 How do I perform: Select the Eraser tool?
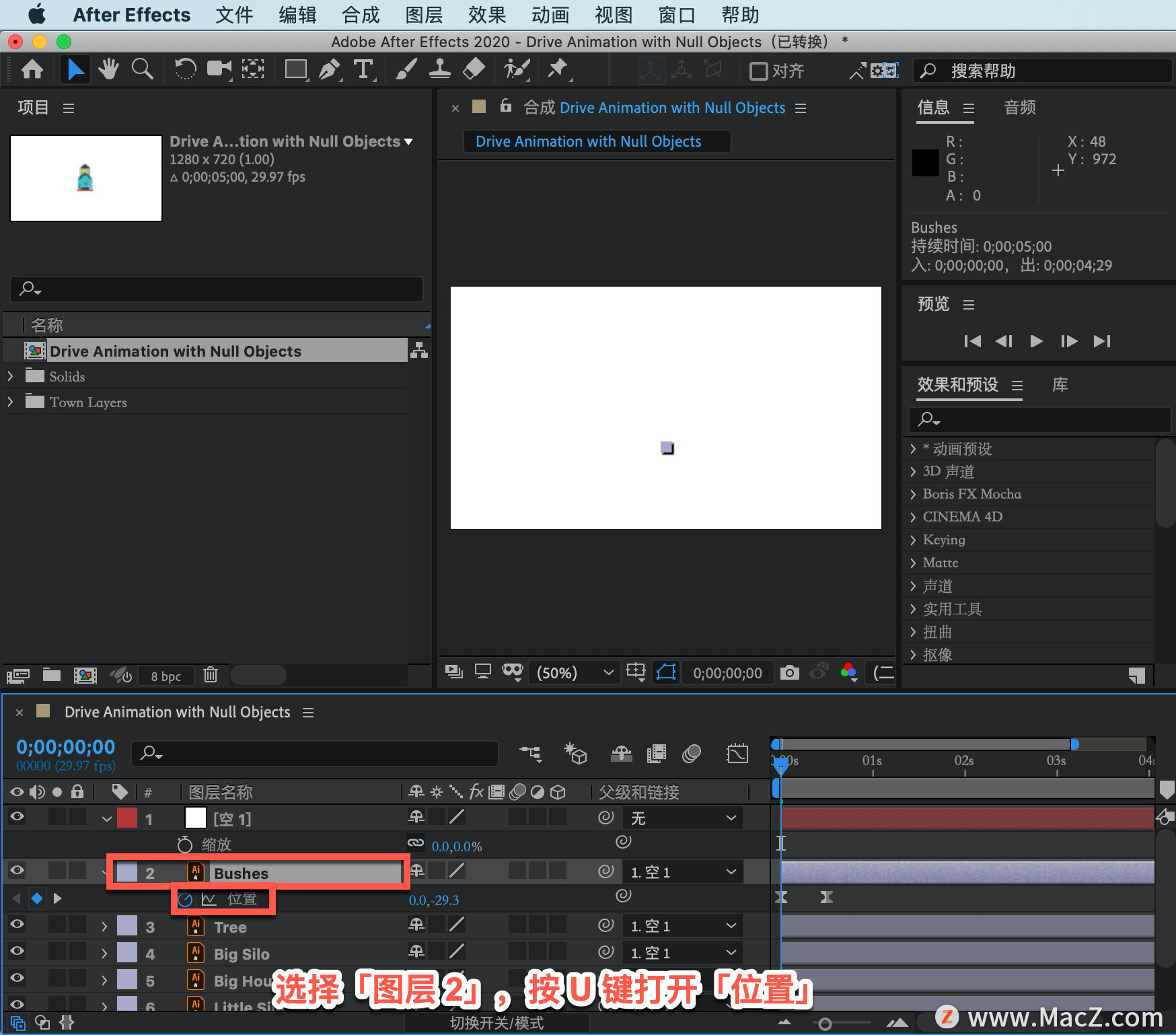pyautogui.click(x=474, y=70)
